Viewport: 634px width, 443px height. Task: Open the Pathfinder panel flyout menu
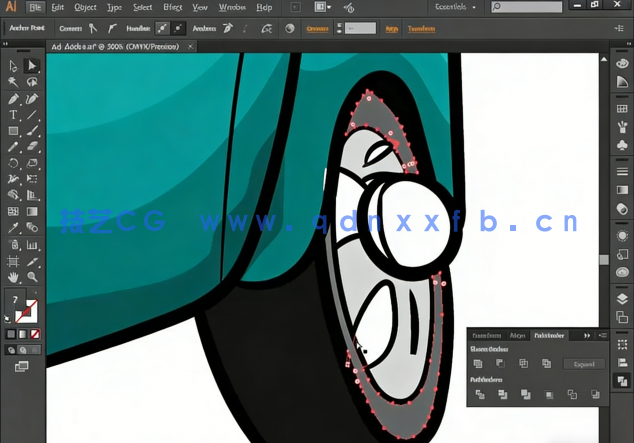pos(602,335)
